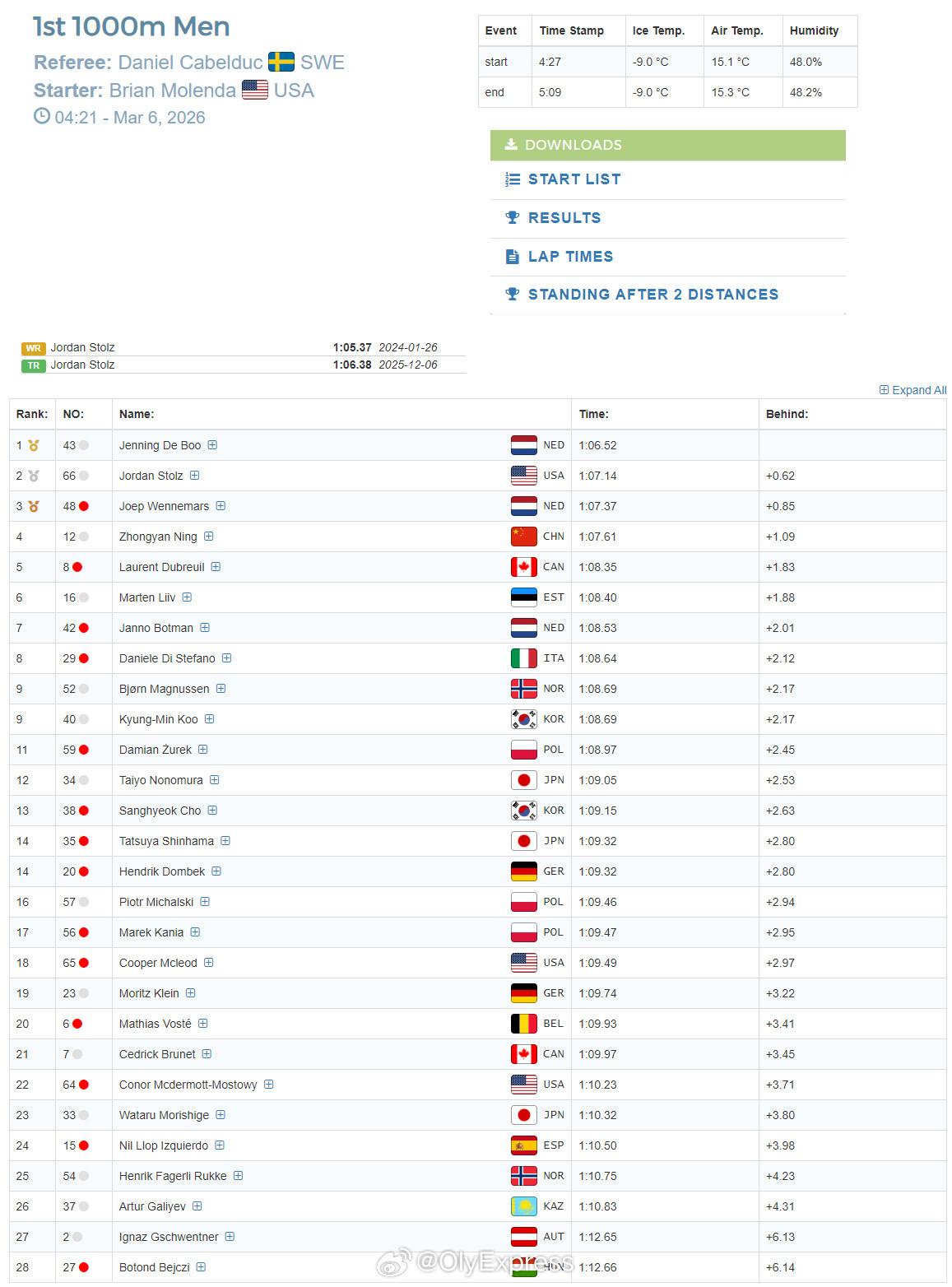952x1287 pixels.
Task: Expand Jordan Stolz result row details
Action: click(195, 476)
